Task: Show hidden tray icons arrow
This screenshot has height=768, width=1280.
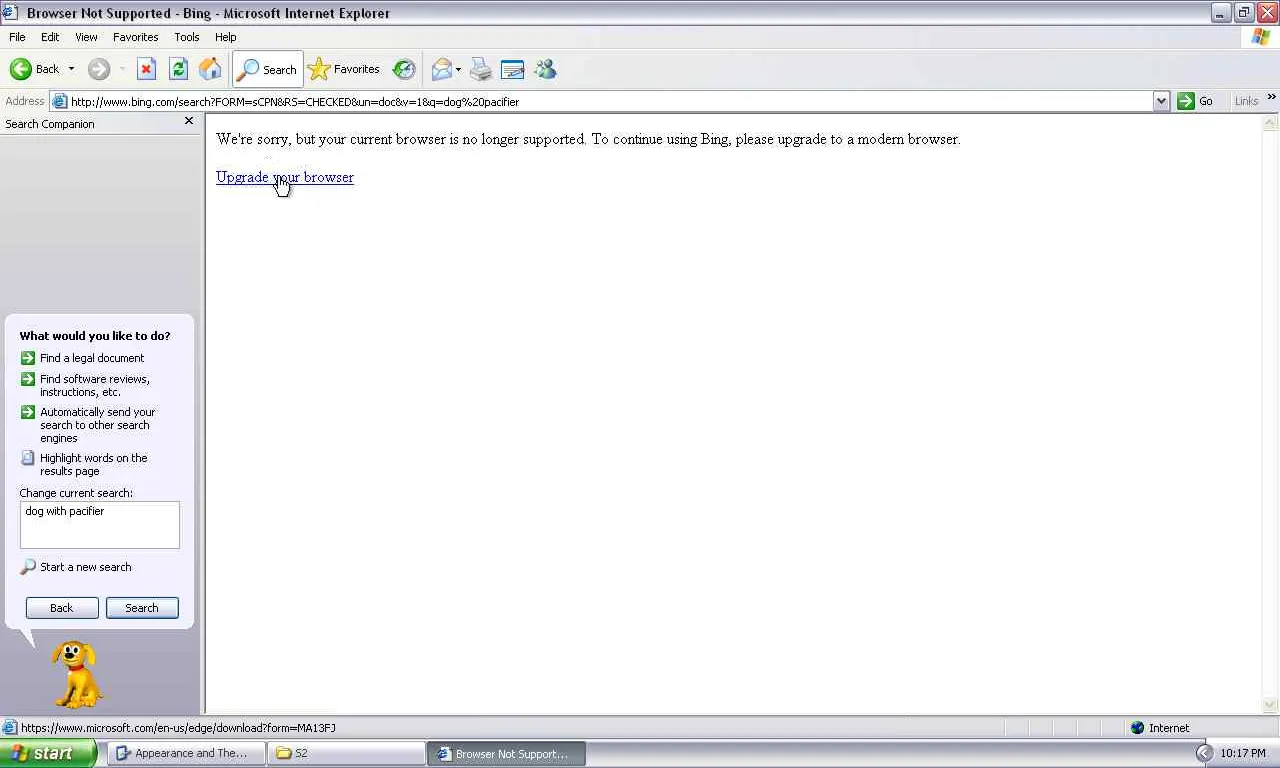Action: [1204, 753]
